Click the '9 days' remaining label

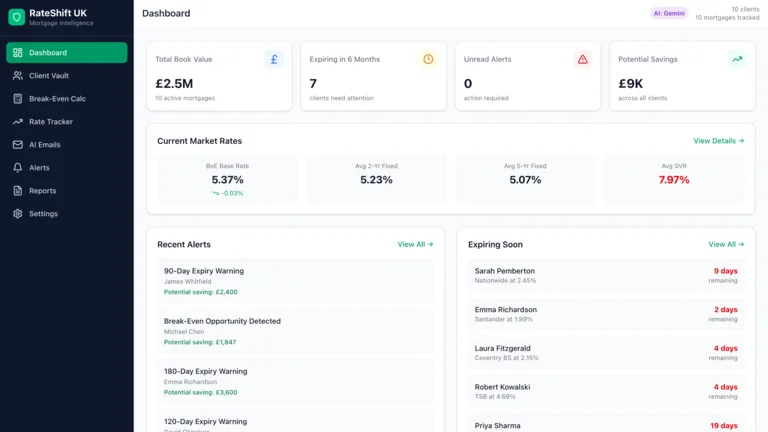tap(725, 271)
